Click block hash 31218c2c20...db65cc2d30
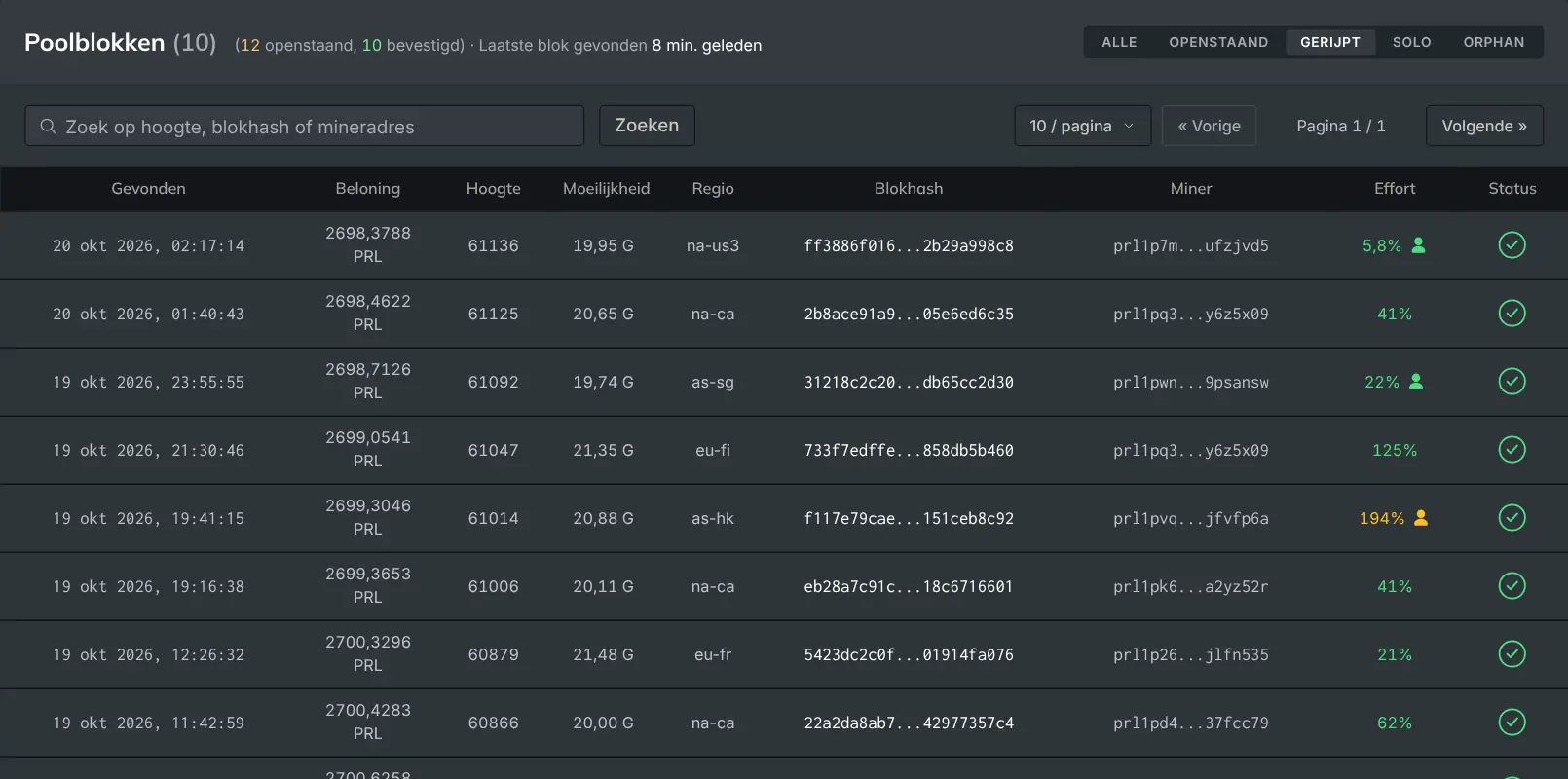This screenshot has width=1568, height=779. (x=909, y=383)
